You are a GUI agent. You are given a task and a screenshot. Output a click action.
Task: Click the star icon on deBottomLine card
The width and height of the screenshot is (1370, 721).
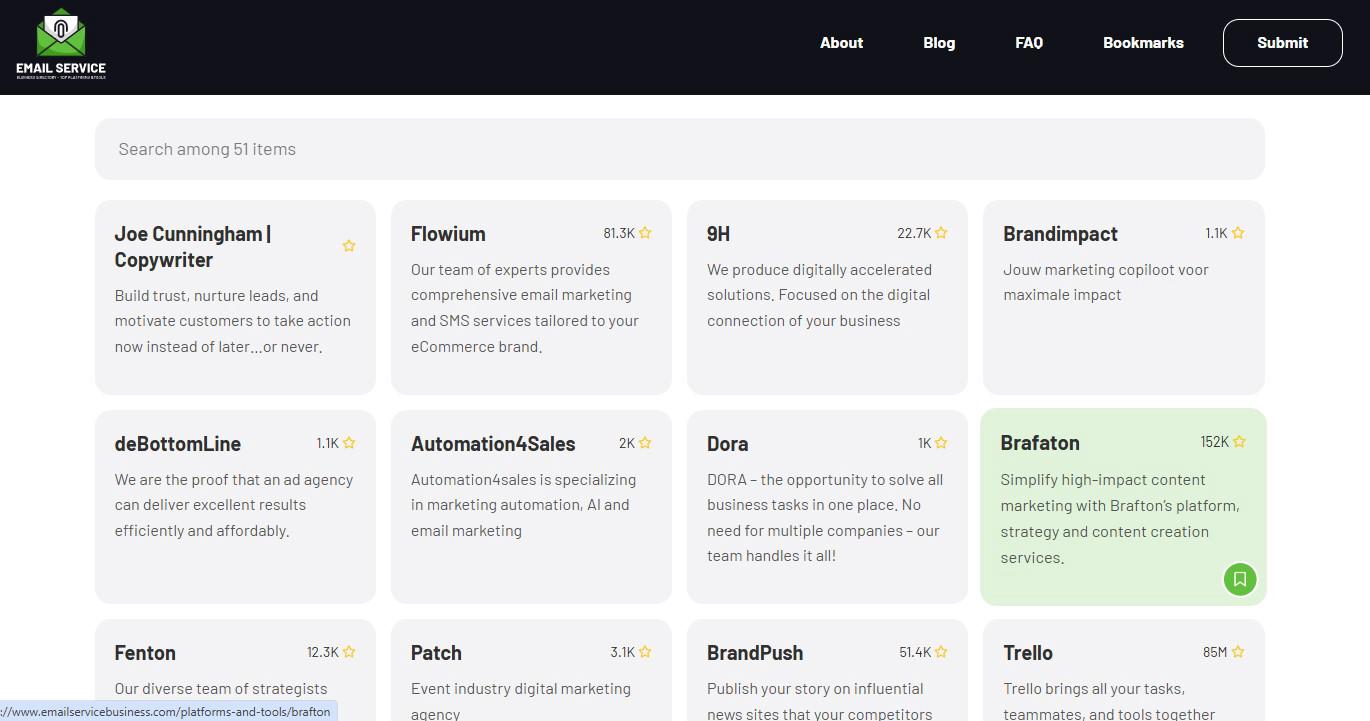(349, 443)
